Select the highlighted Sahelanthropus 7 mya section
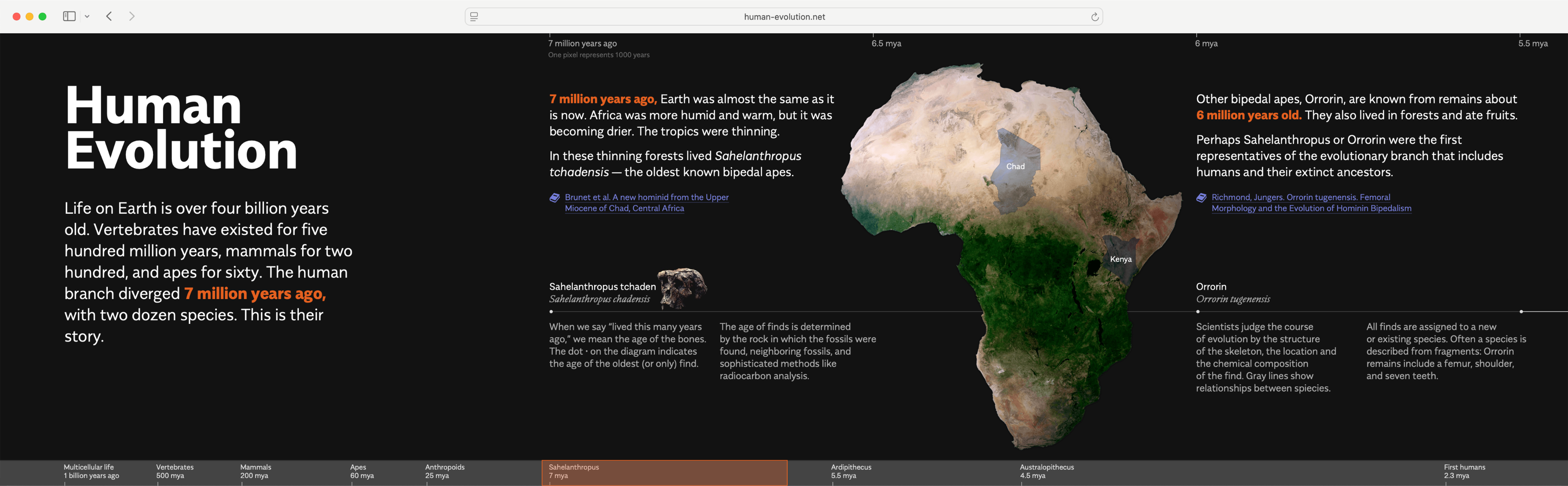Viewport: 1568px width, 486px height. (x=664, y=473)
